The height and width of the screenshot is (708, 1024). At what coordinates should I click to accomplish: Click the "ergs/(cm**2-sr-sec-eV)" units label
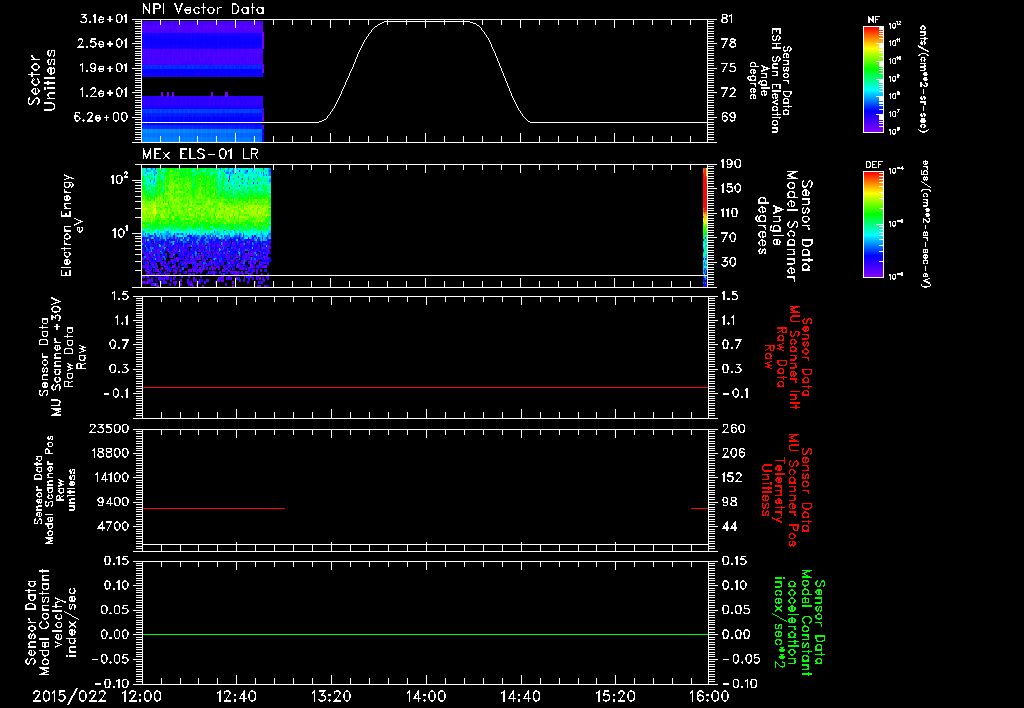(x=927, y=224)
